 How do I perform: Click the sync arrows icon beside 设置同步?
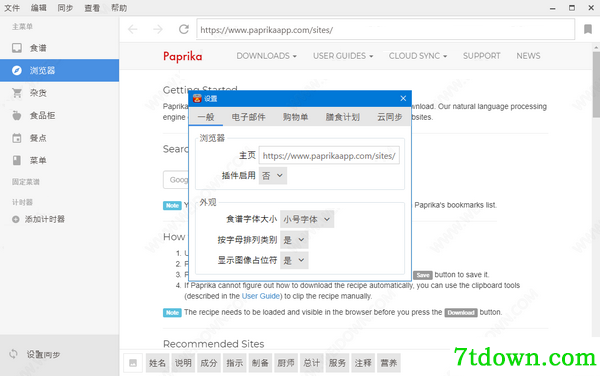click(13, 354)
